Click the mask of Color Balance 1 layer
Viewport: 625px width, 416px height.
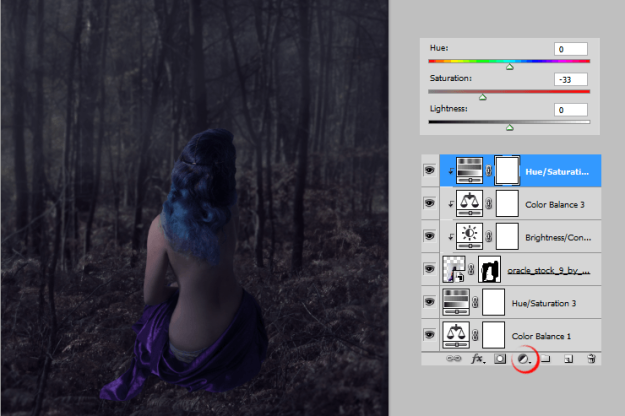click(x=493, y=336)
